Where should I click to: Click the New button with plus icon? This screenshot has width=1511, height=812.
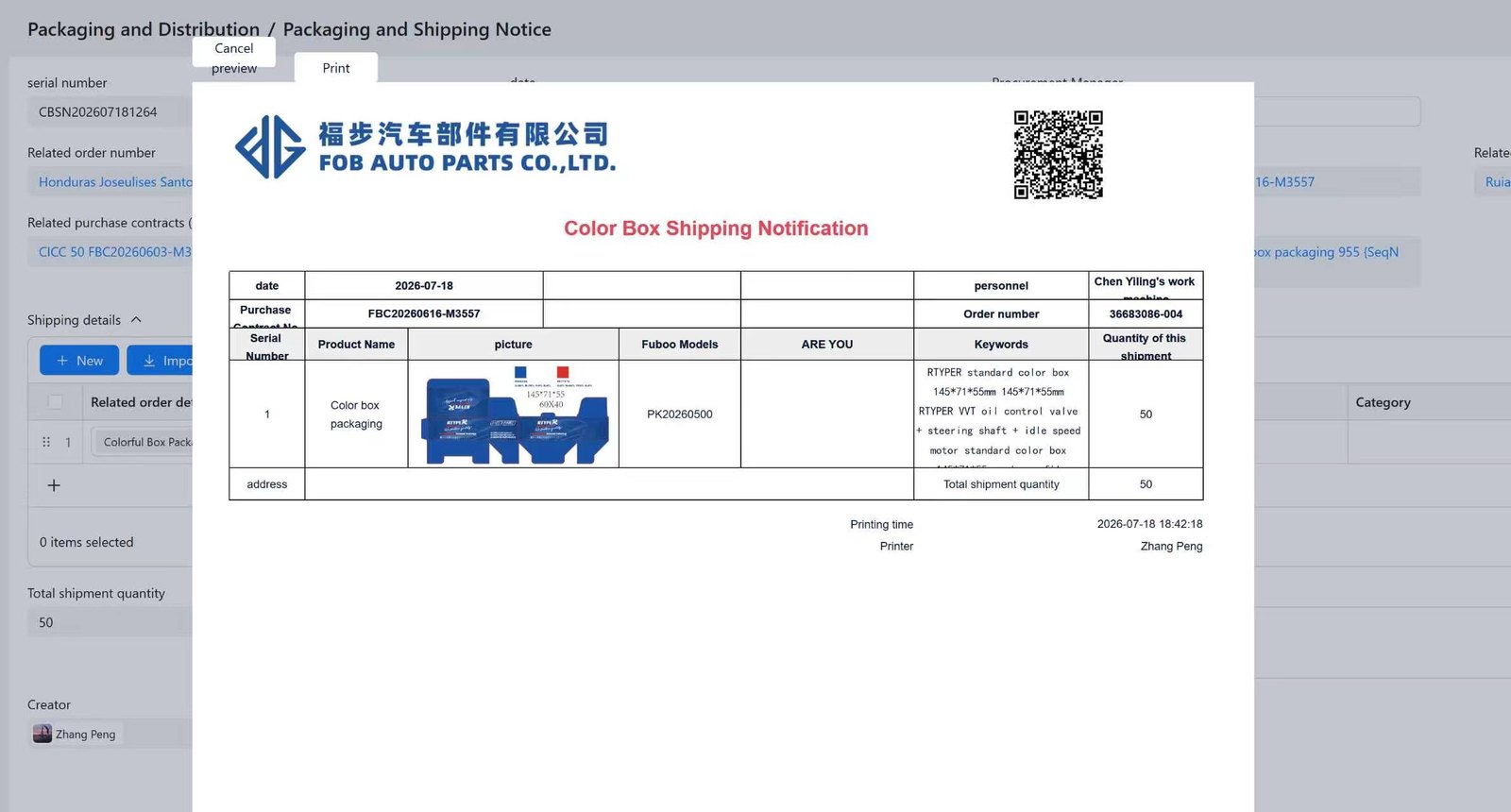pyautogui.click(x=79, y=361)
